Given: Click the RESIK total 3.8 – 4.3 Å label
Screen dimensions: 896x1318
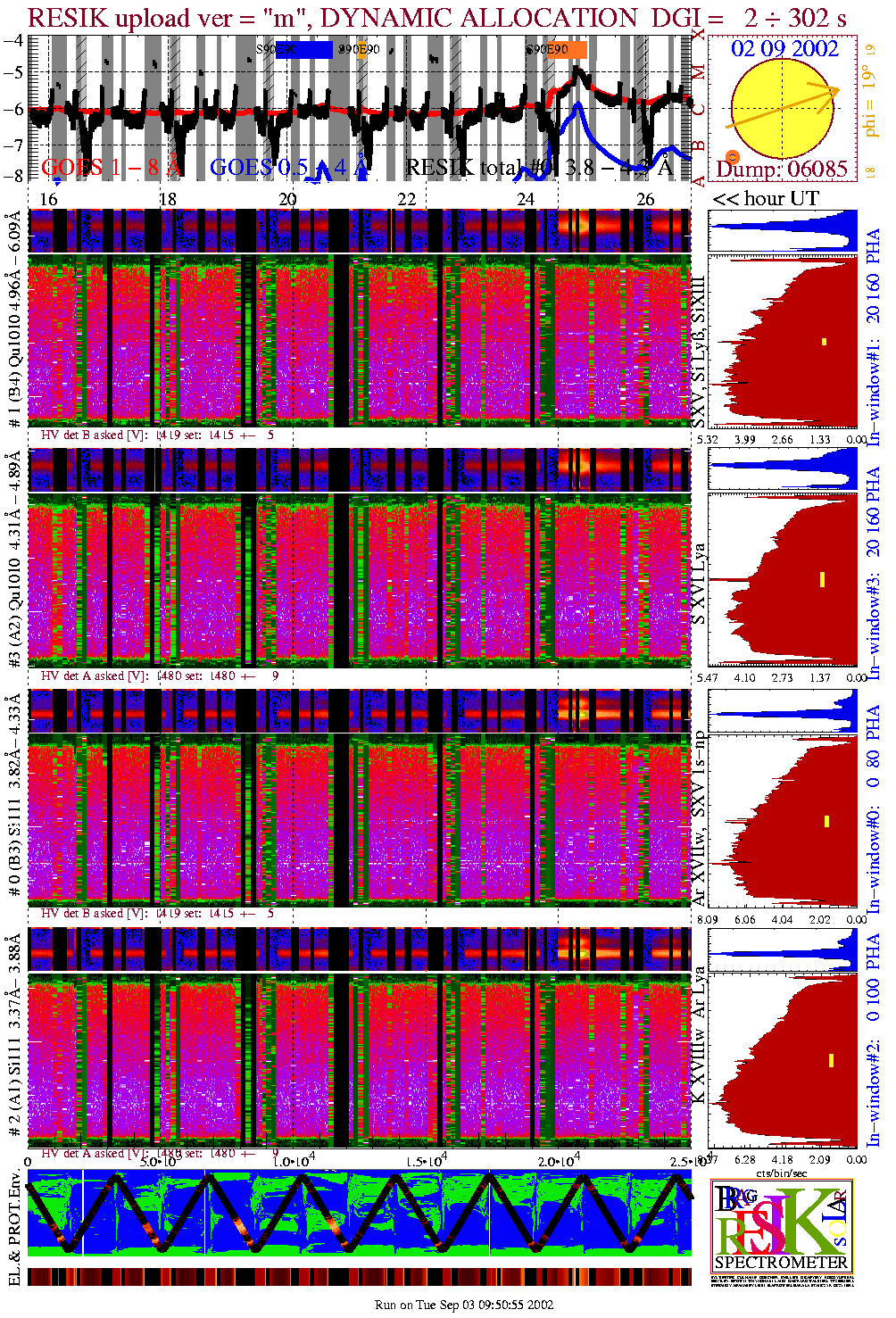Looking at the screenshot, I should tap(538, 166).
